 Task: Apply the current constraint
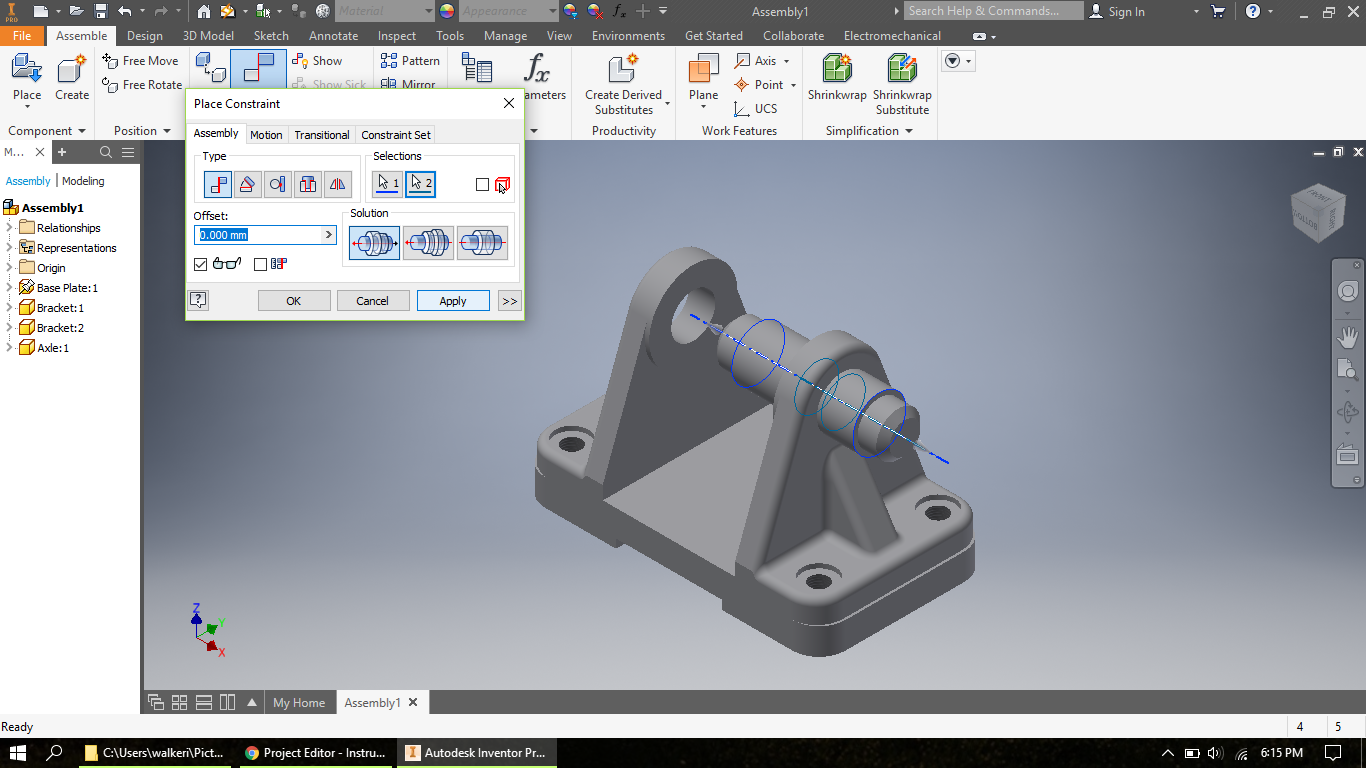tap(452, 300)
